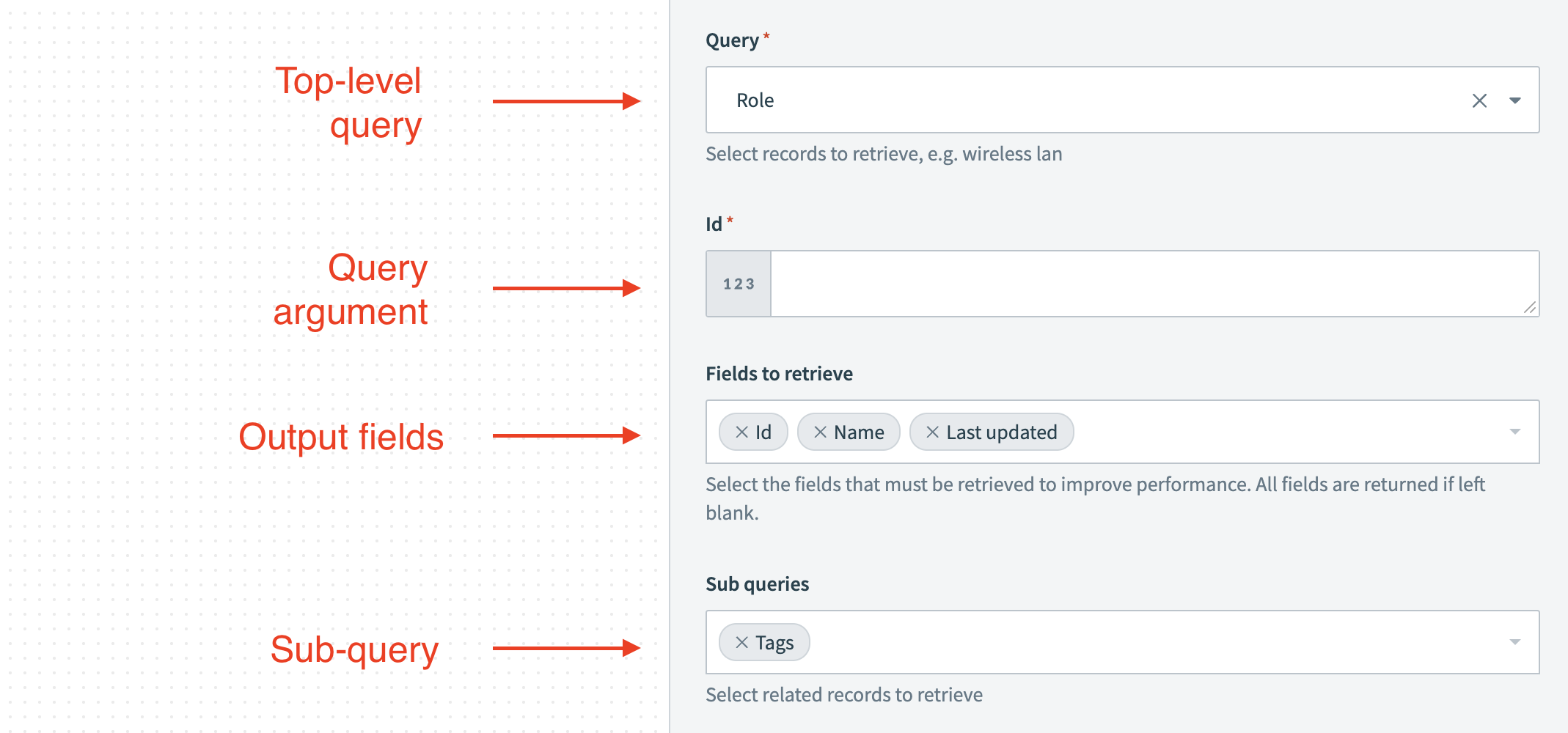Click the 123 number-type indicator
The height and width of the screenshot is (733, 1568).
tap(738, 284)
